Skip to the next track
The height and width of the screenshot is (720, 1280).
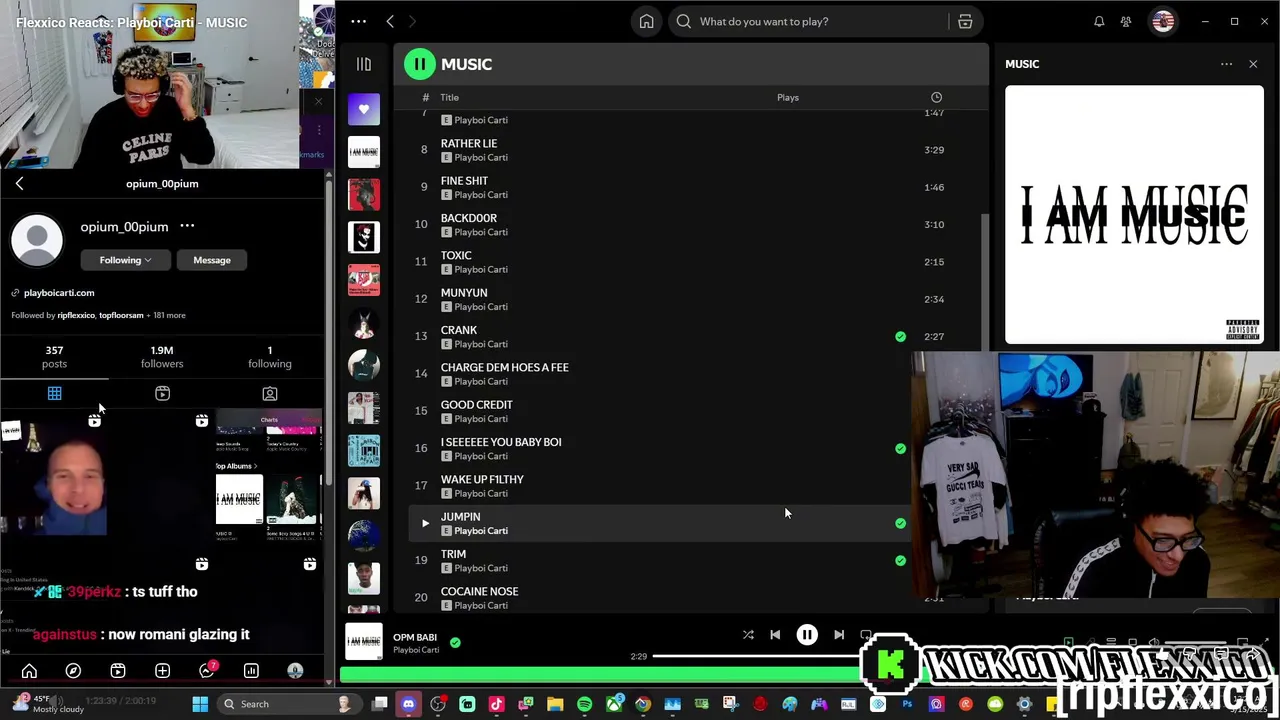(x=839, y=635)
